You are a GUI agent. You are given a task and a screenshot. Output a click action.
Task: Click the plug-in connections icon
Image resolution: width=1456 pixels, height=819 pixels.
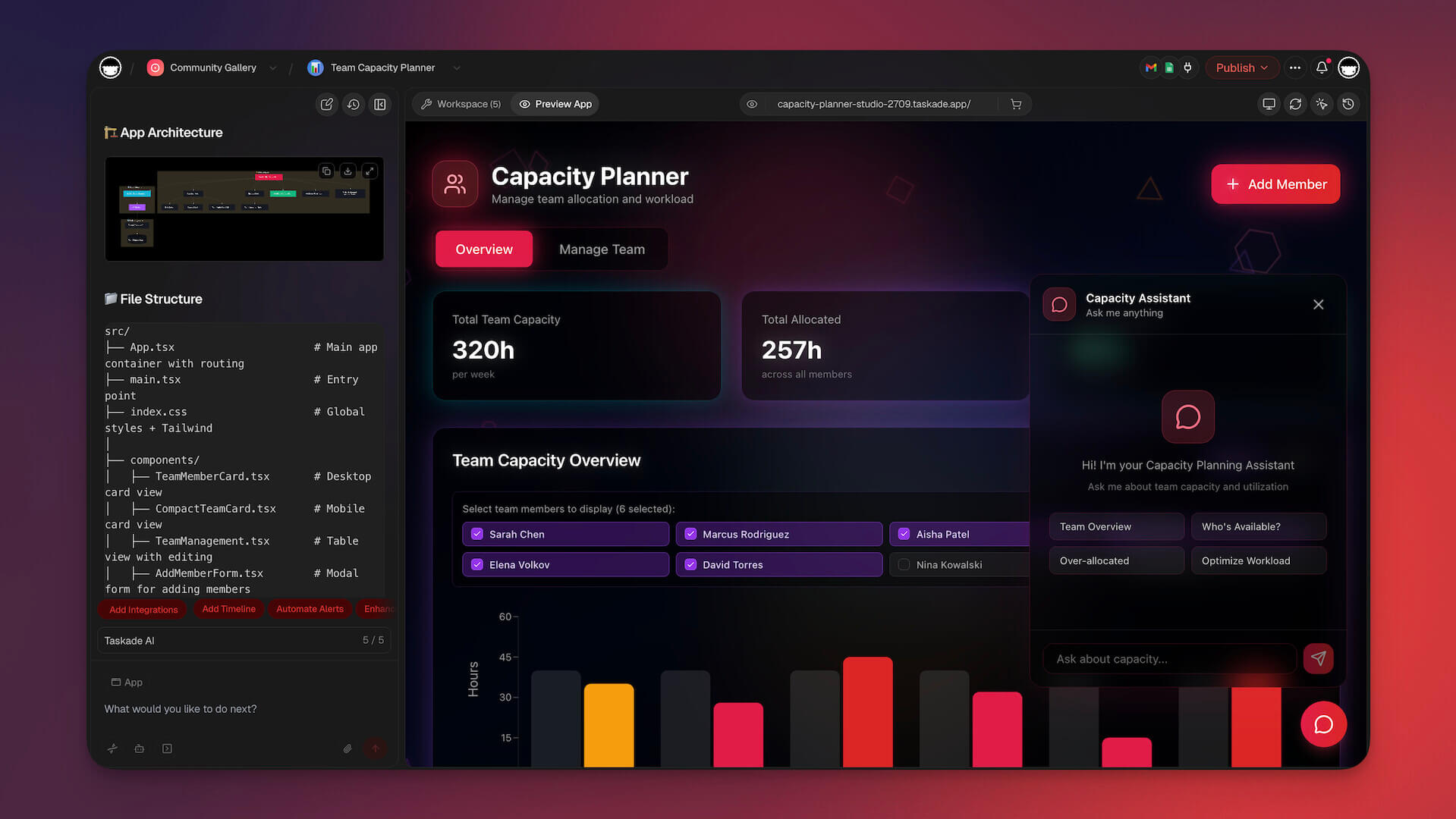(1187, 67)
